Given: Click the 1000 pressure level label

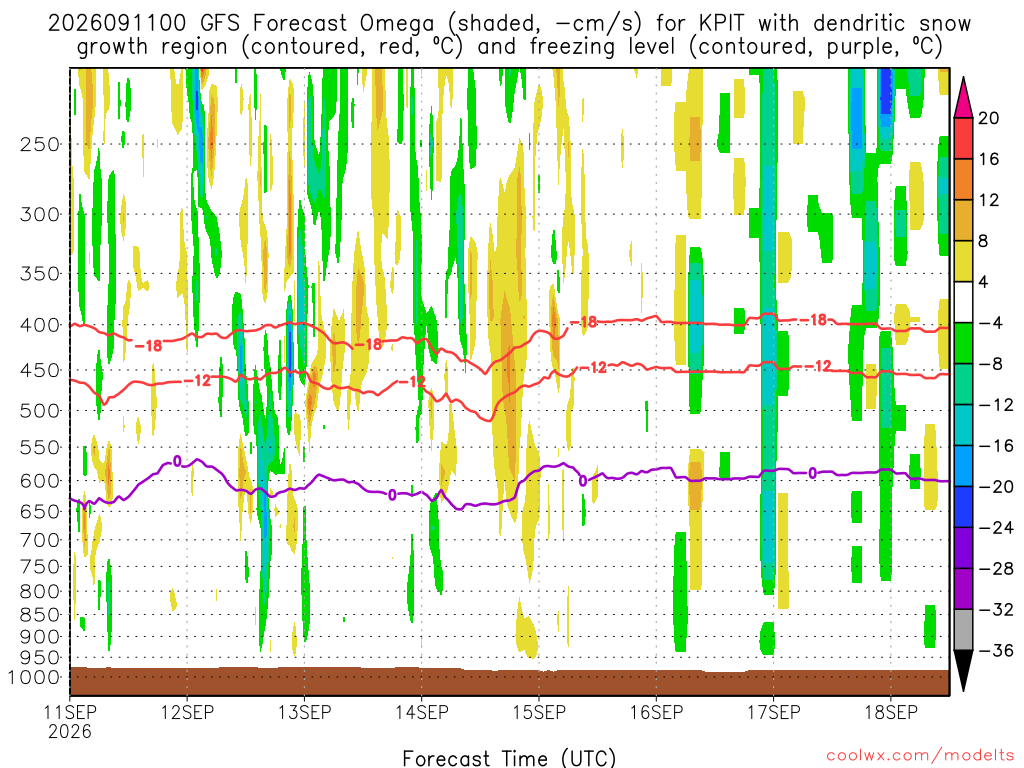Looking at the screenshot, I should pos(35,677).
